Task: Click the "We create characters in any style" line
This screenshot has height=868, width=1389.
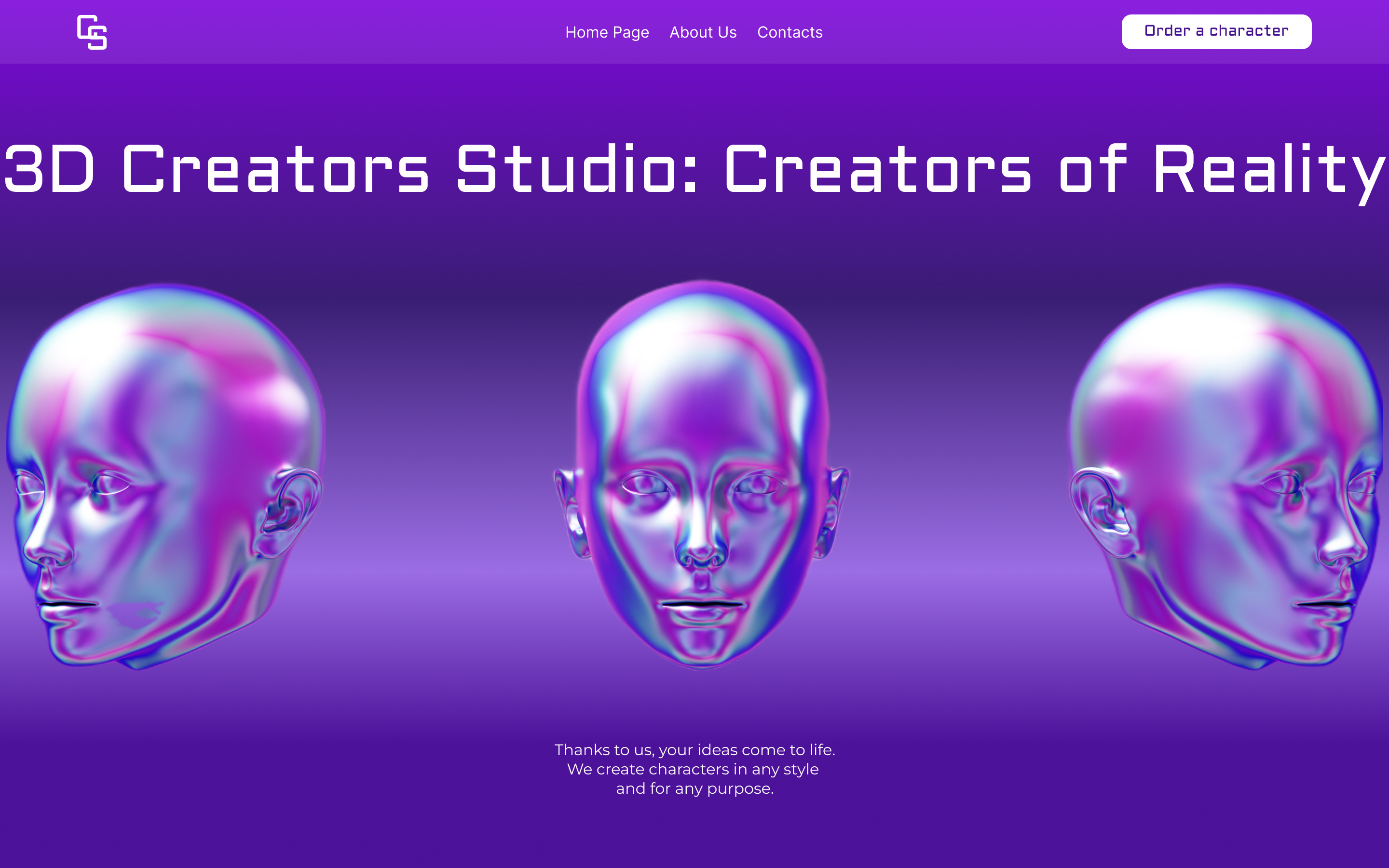Action: pos(693,769)
